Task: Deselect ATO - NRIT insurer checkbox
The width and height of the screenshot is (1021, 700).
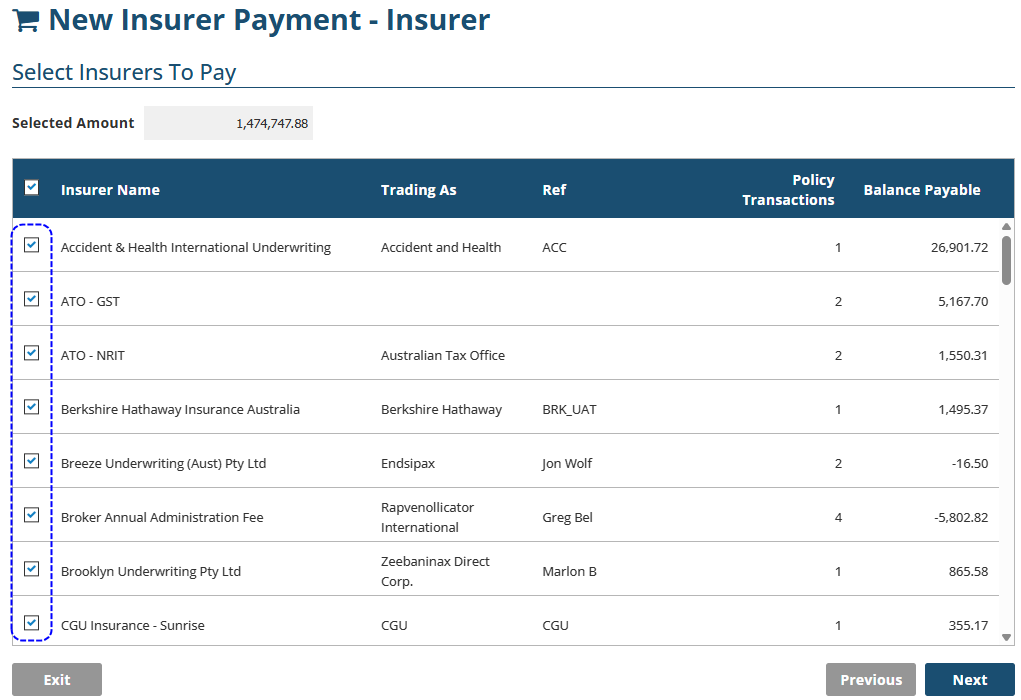Action: click(32, 353)
